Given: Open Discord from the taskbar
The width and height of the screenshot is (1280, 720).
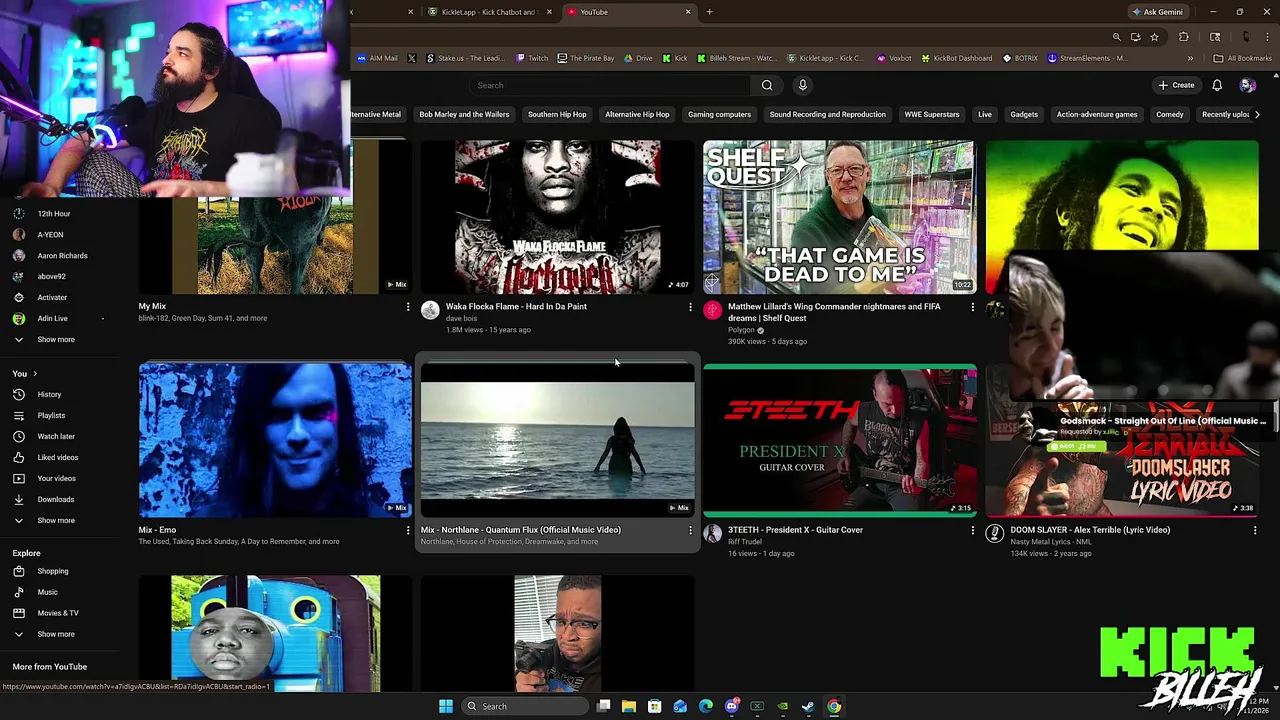Looking at the screenshot, I should pyautogui.click(x=731, y=706).
